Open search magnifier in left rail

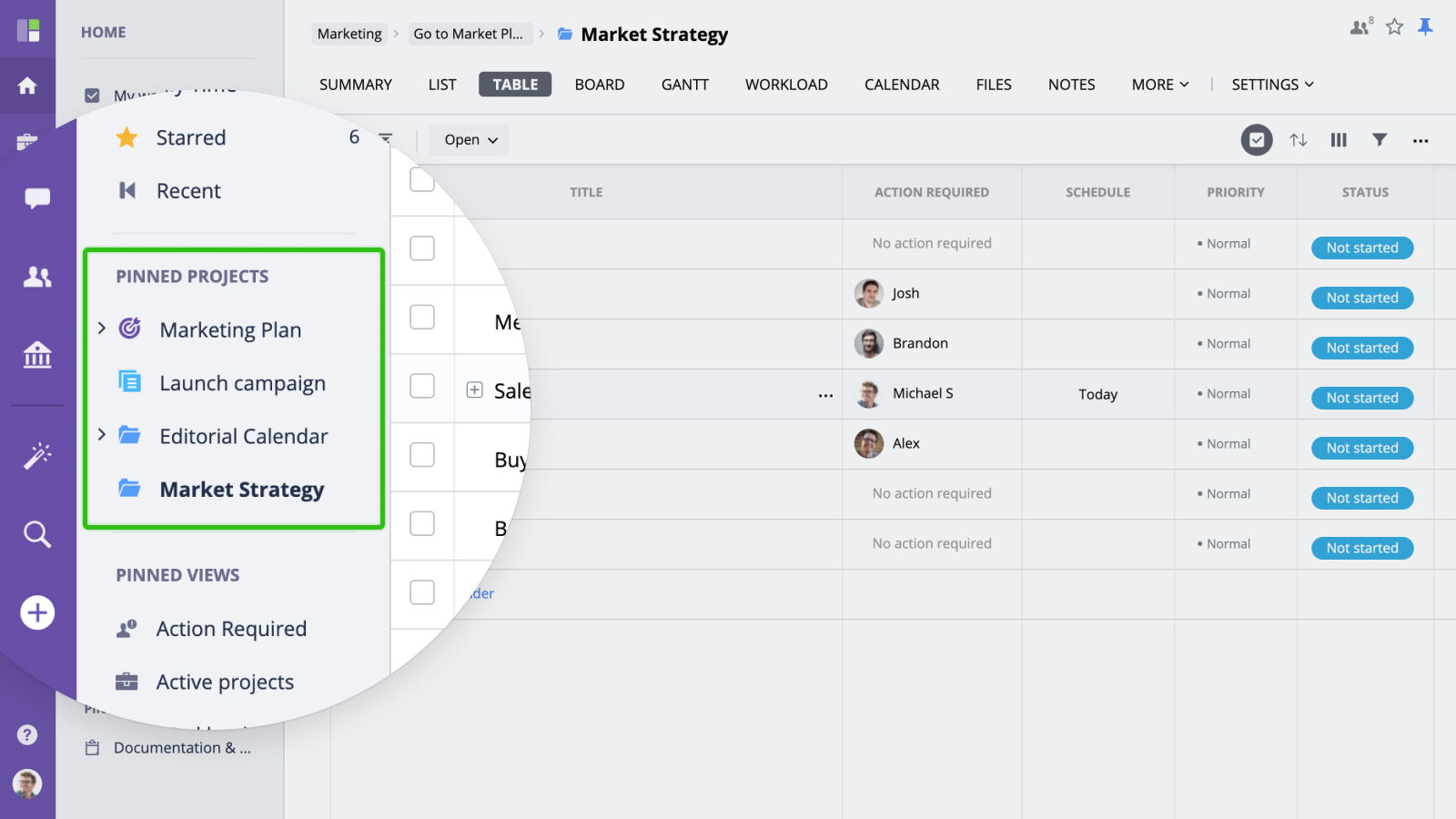(x=37, y=534)
